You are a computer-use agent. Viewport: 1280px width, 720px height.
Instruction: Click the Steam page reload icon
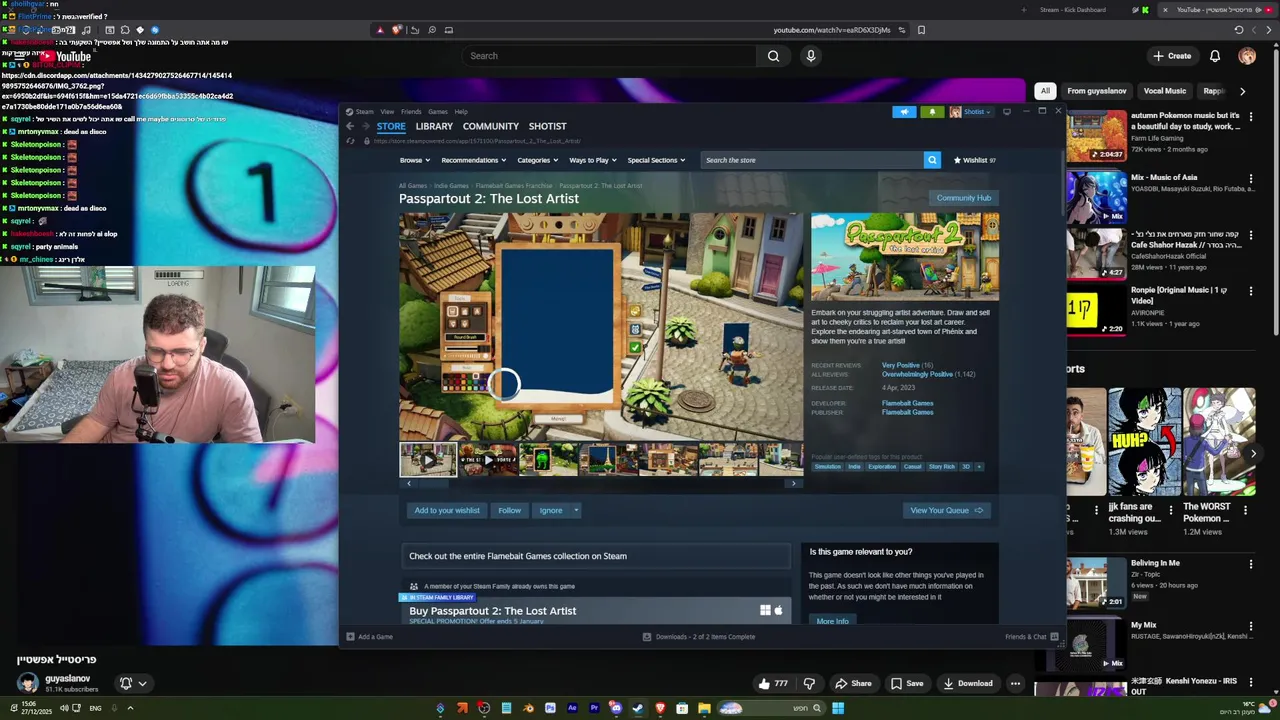[350, 141]
